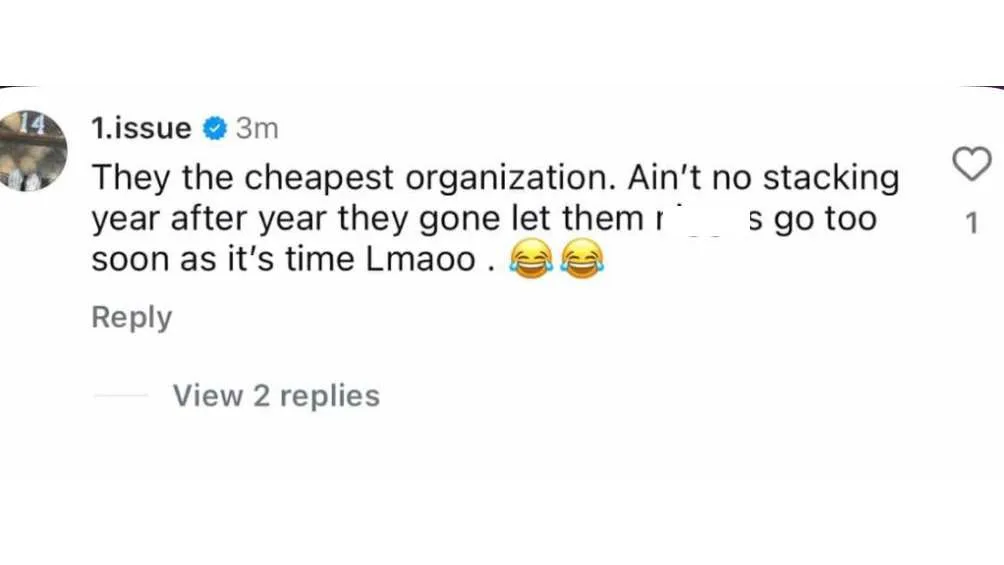Expand View 2 replies
1004x565 pixels.
(276, 396)
